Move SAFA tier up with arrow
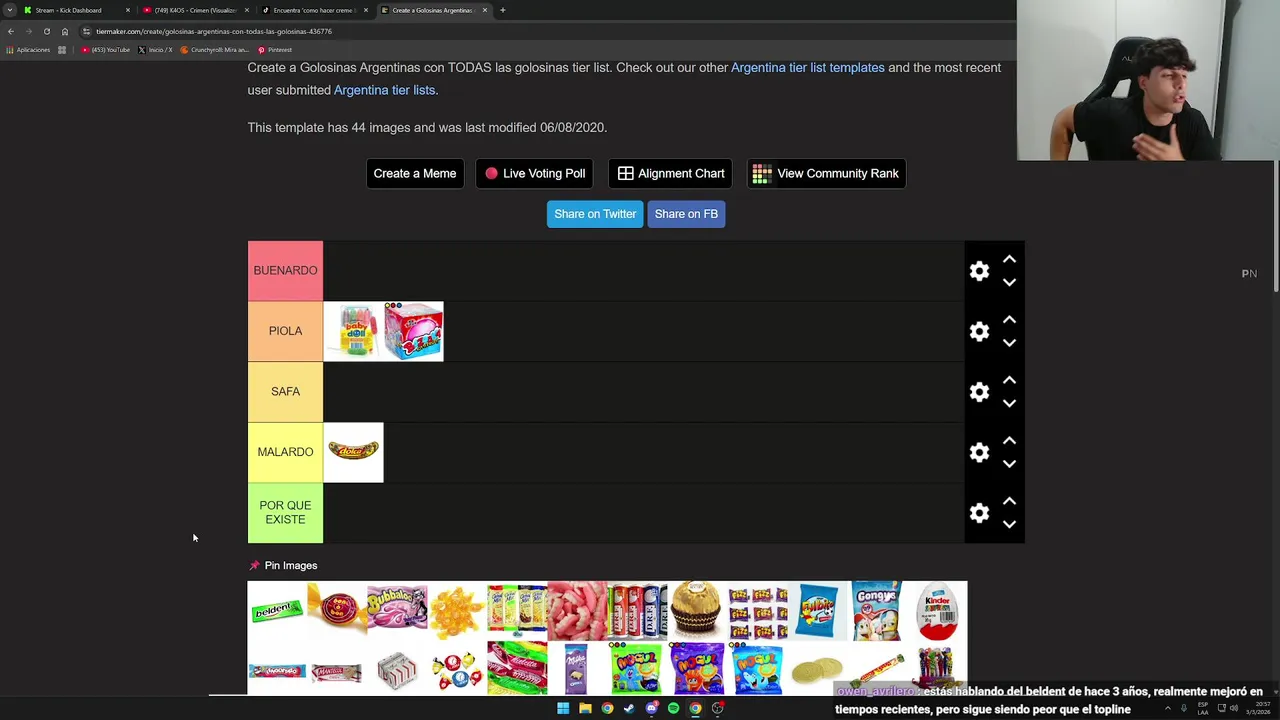1280x720 pixels. (x=1009, y=380)
